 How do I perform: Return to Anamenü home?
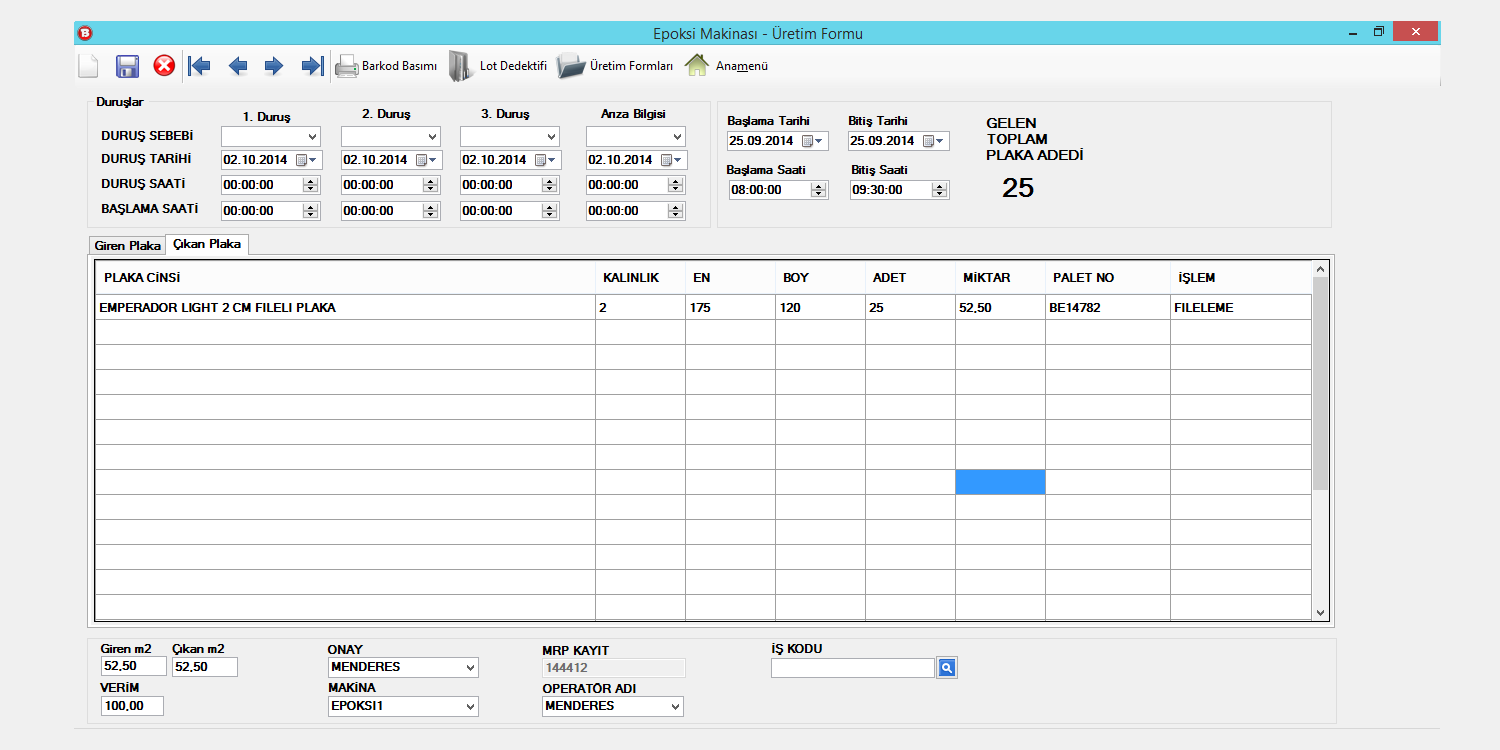pyautogui.click(x=727, y=66)
